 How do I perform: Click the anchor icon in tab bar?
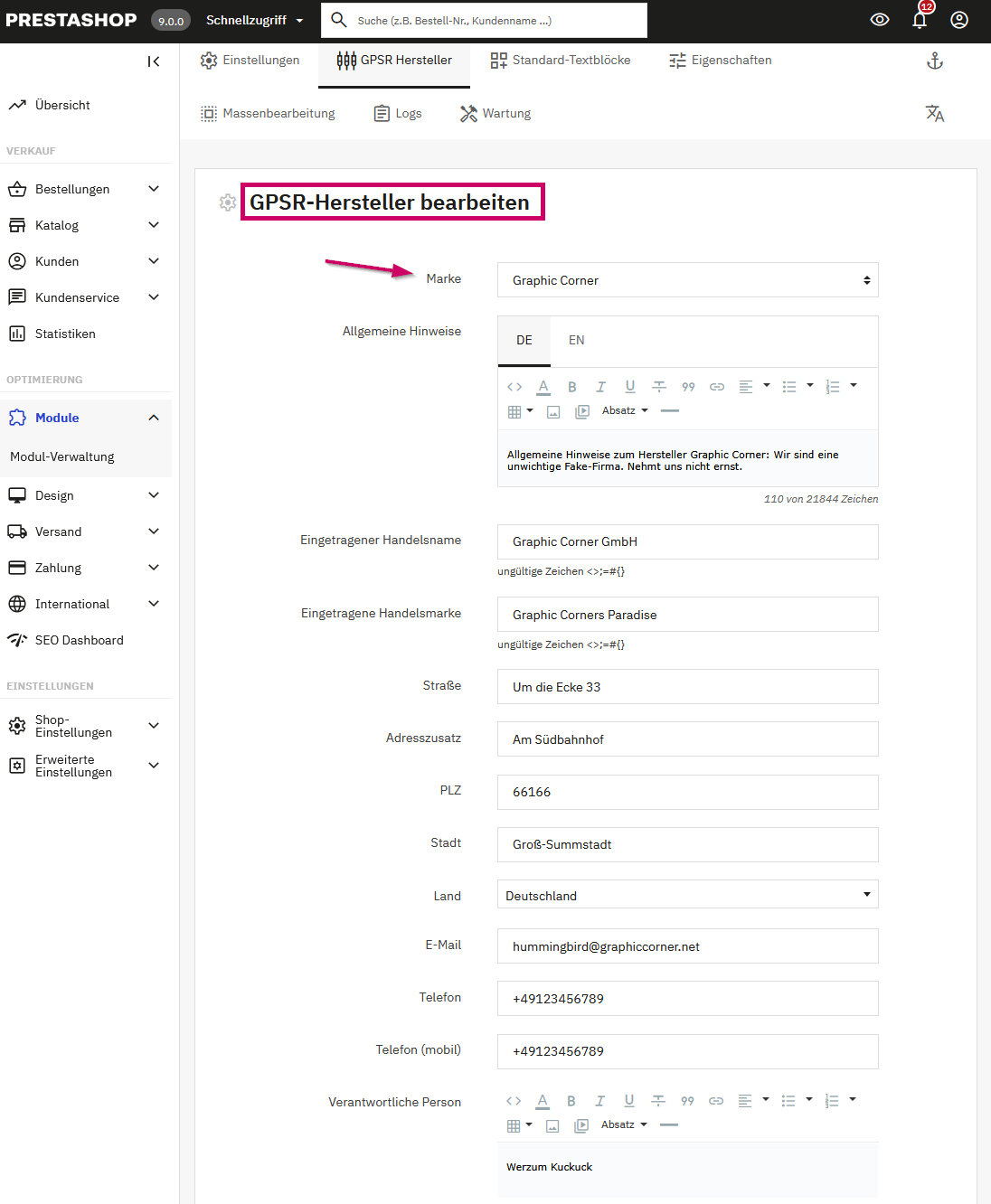(935, 61)
